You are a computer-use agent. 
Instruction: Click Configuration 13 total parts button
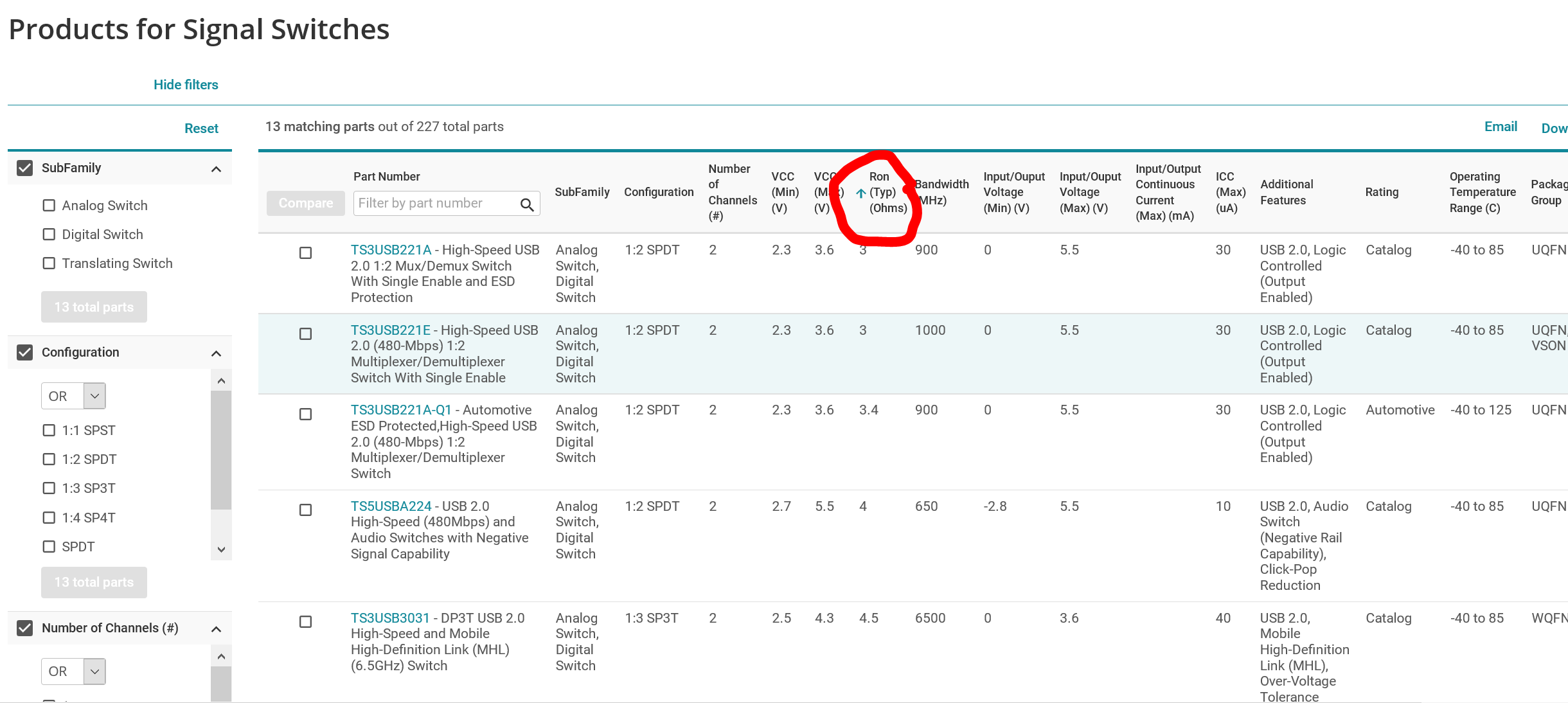(94, 582)
